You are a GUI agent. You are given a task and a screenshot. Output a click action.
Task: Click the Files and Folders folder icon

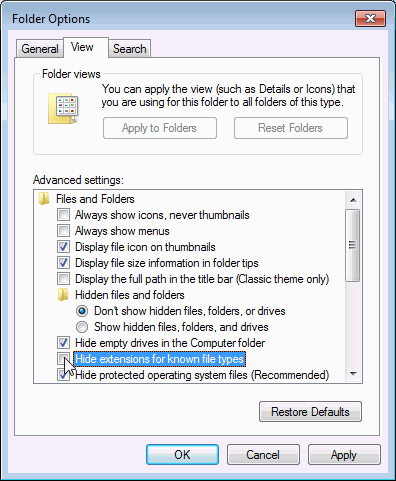44,199
